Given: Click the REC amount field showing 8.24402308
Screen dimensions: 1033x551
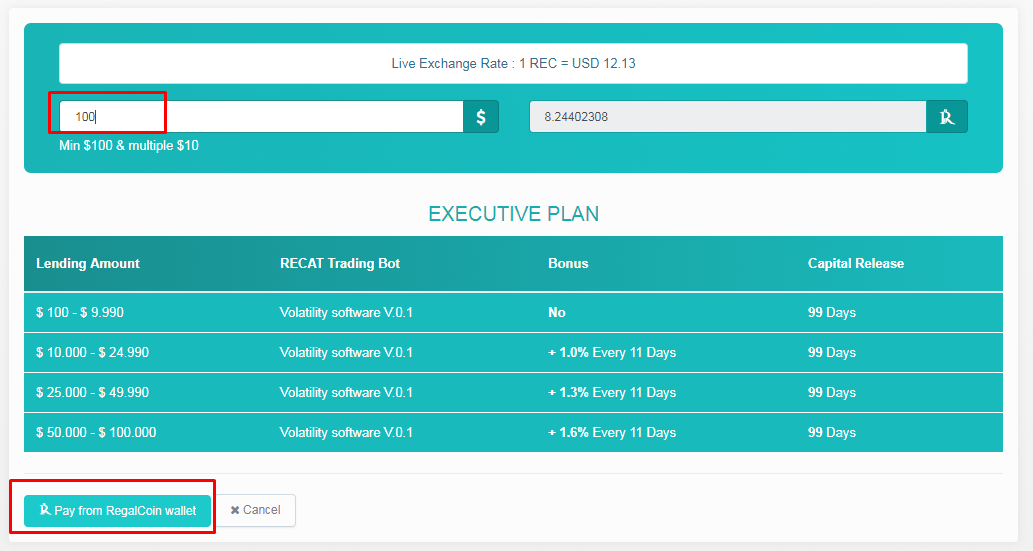Looking at the screenshot, I should pos(728,117).
